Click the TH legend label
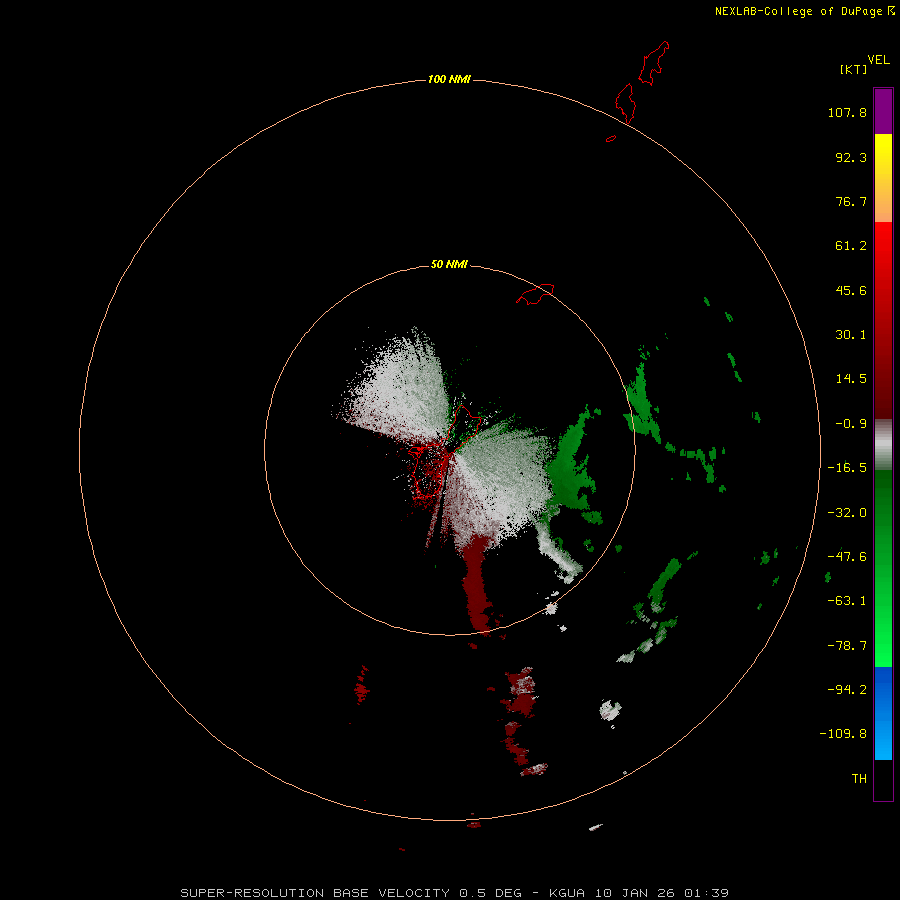Screen dimensions: 900x900 [x=859, y=778]
